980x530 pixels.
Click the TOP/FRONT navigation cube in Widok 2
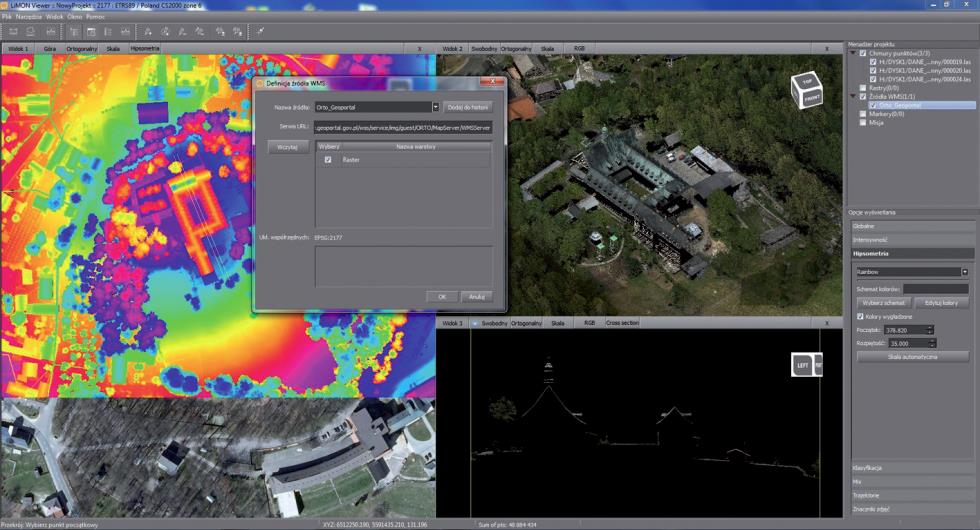coord(806,91)
